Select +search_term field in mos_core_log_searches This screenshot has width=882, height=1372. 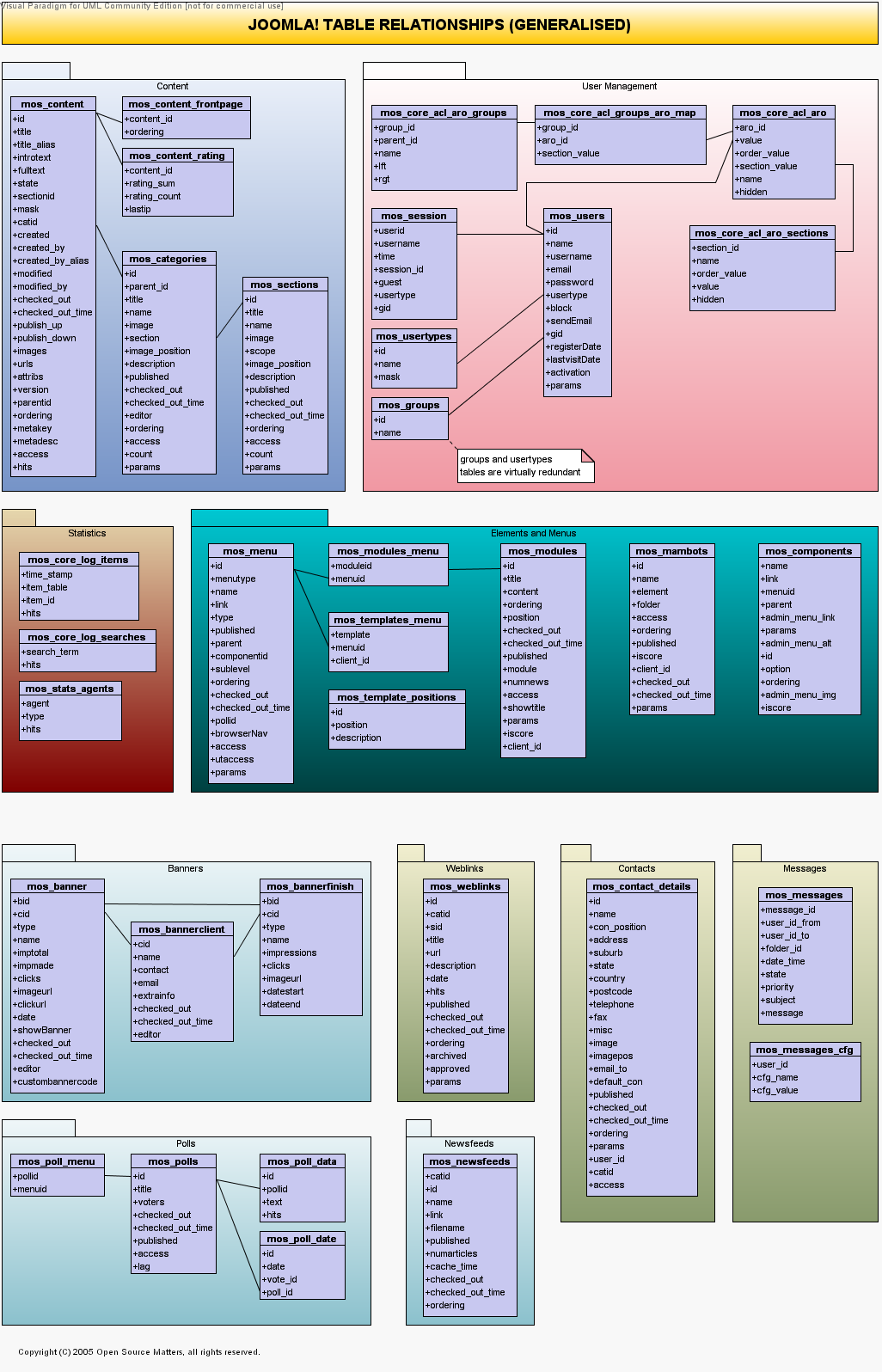[50, 652]
